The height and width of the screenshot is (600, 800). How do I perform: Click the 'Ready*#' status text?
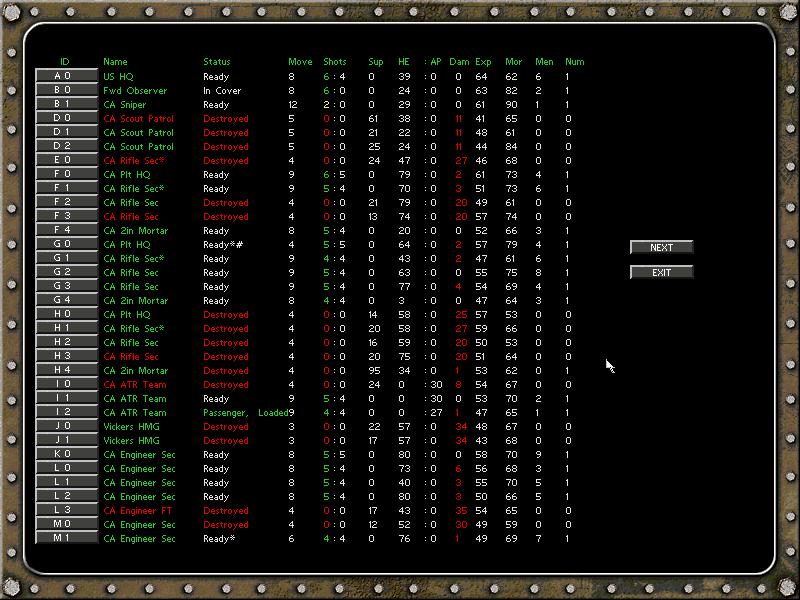pos(223,245)
